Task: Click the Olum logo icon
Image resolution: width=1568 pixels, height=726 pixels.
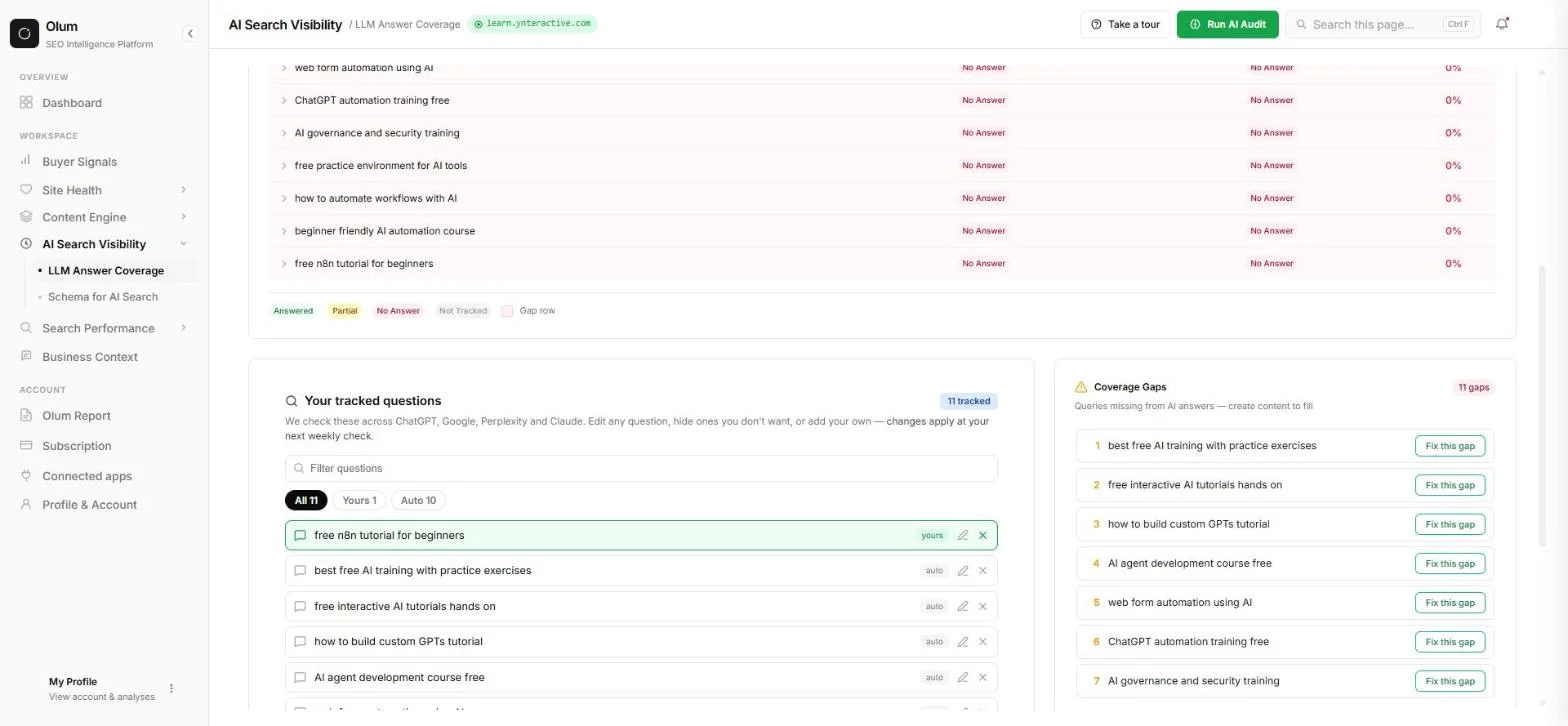Action: 24,33
